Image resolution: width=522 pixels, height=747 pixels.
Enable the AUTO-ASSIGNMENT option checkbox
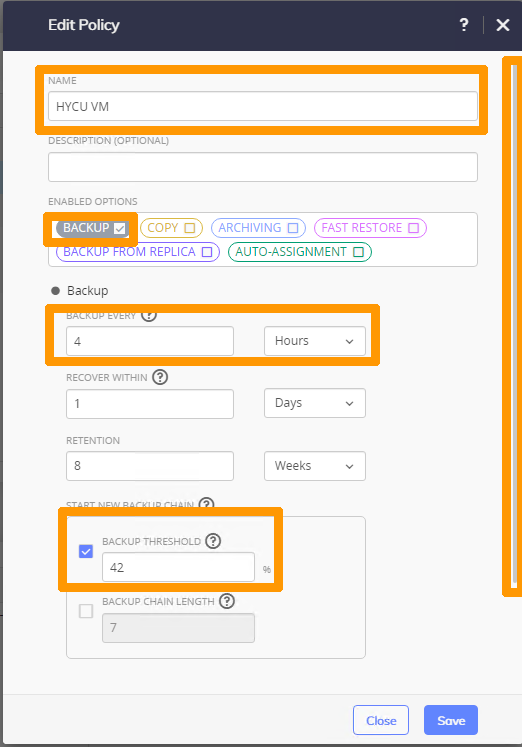coord(358,252)
